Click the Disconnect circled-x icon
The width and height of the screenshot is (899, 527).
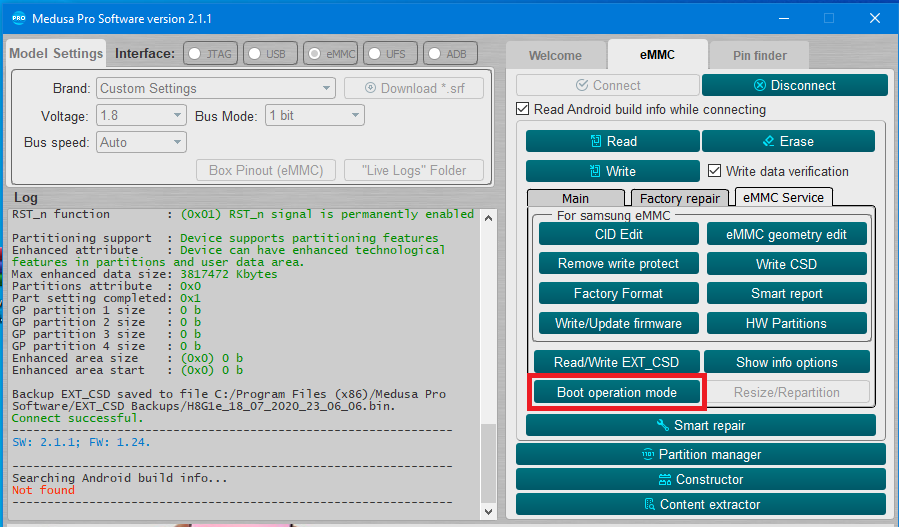[760, 85]
